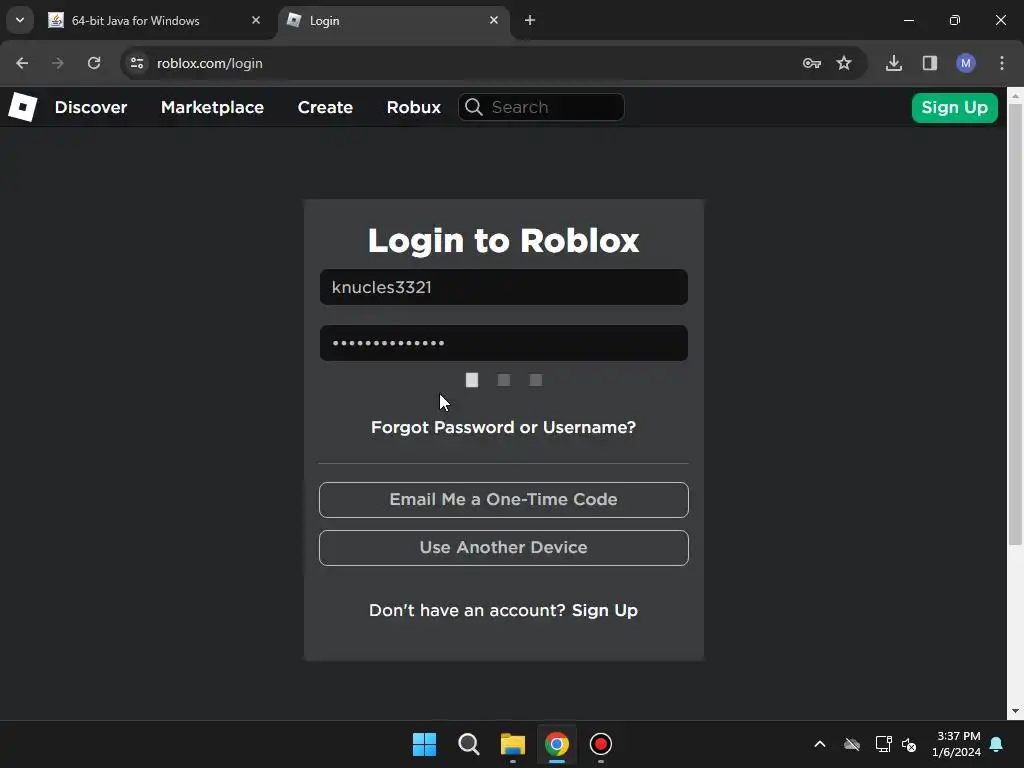Open the Windows Start menu
The image size is (1024, 768).
424,744
